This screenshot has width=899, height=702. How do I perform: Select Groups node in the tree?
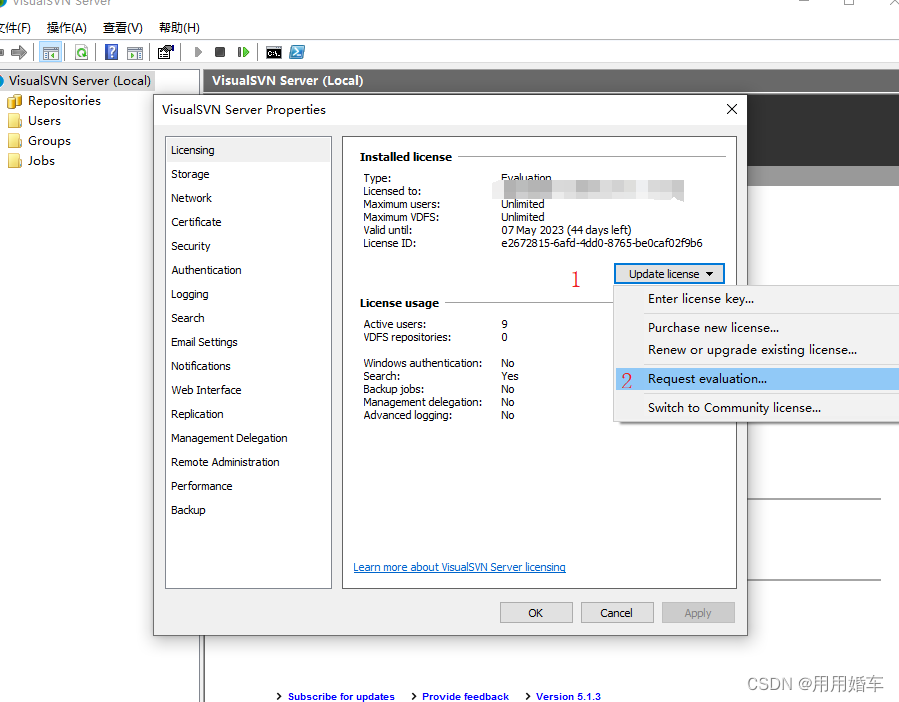tap(49, 141)
